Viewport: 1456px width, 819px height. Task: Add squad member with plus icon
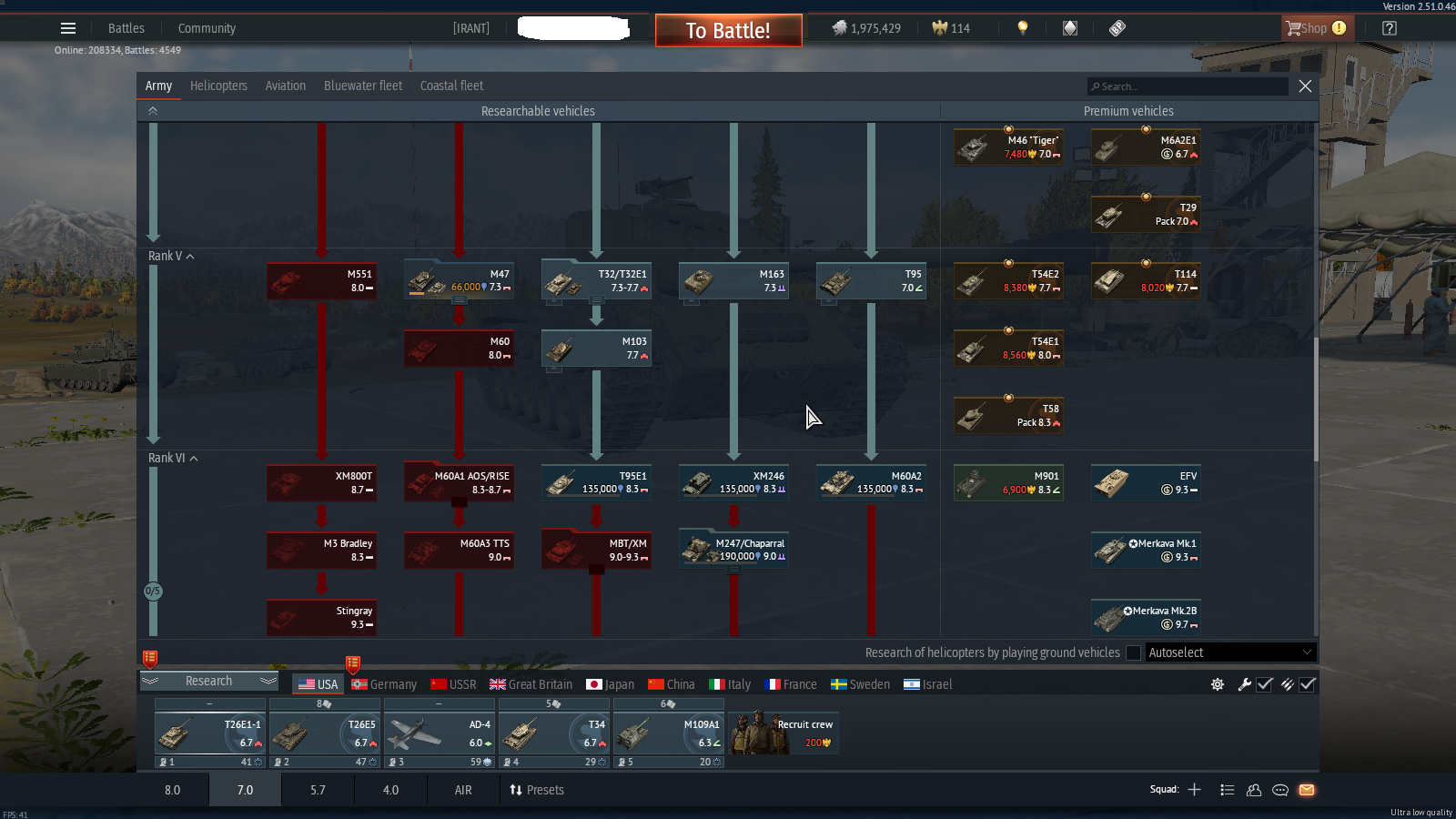click(x=1194, y=790)
